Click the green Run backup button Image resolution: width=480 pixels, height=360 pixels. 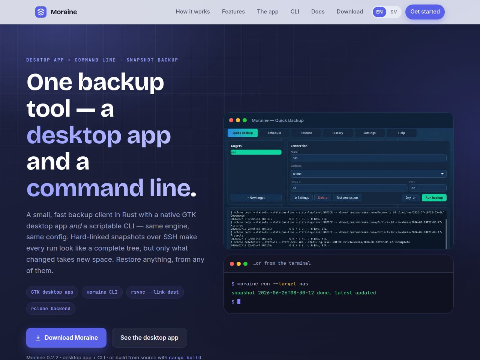pyautogui.click(x=434, y=198)
